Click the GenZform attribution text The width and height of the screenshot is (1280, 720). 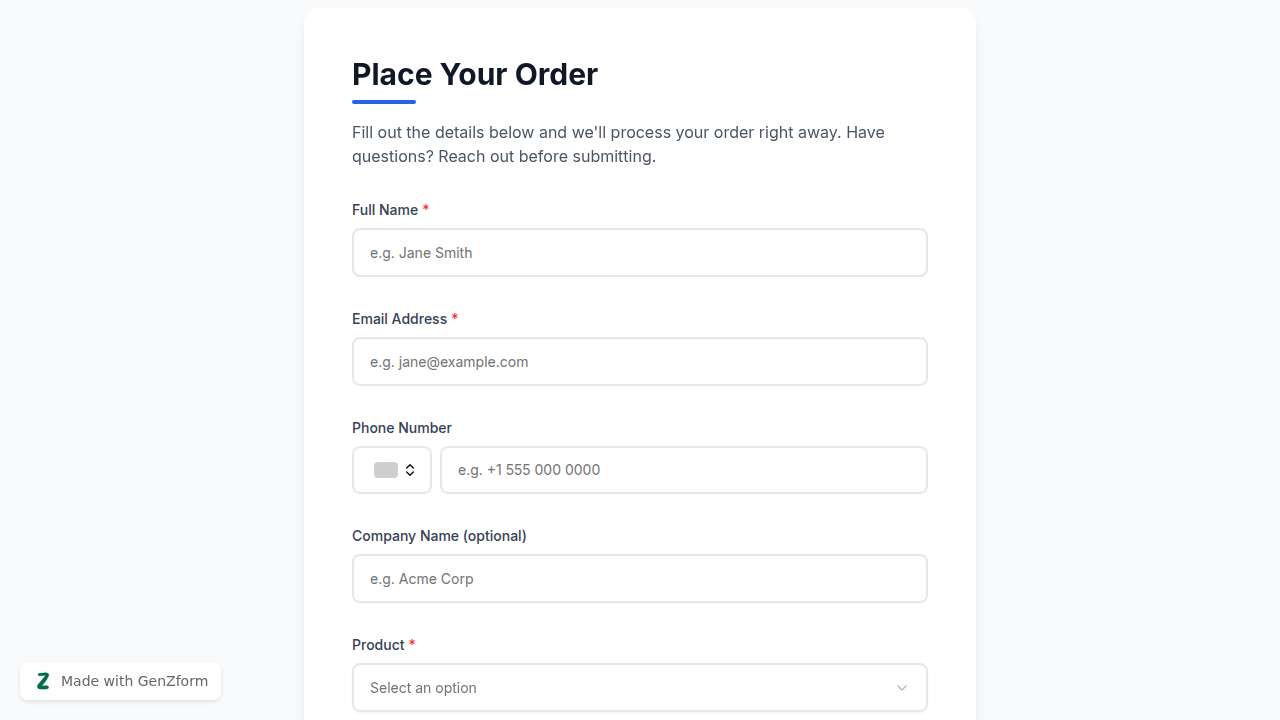click(x=133, y=681)
